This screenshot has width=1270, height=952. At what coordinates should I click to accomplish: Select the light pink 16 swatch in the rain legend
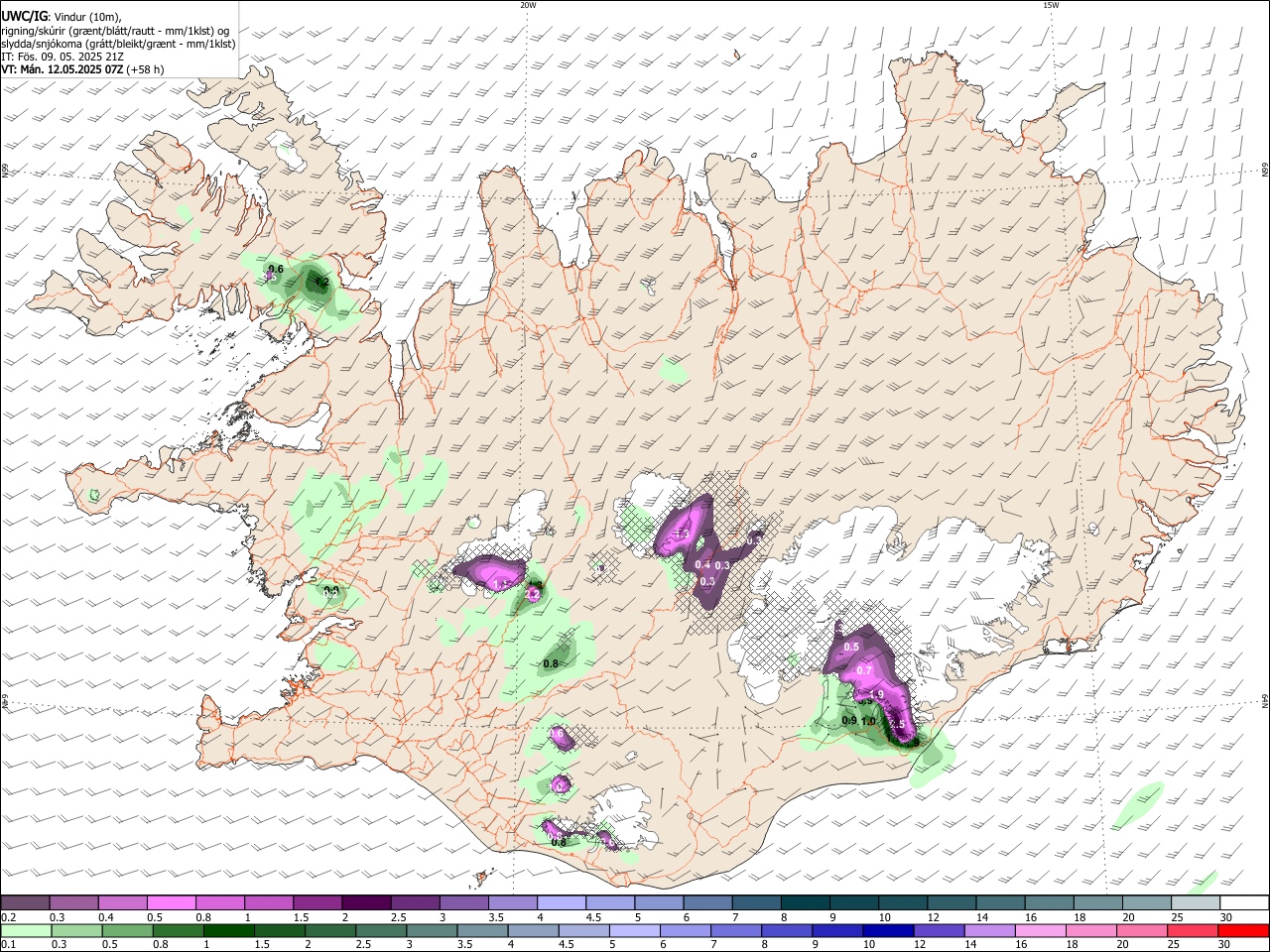[x=1040, y=931]
